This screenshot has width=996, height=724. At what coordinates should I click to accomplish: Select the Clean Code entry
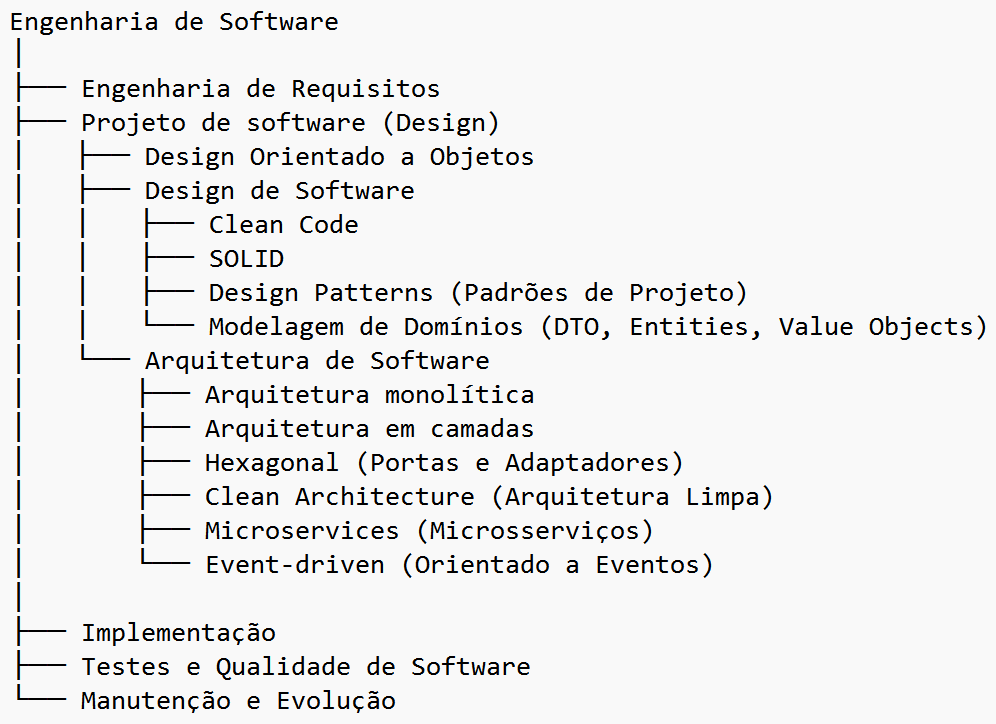click(x=283, y=225)
